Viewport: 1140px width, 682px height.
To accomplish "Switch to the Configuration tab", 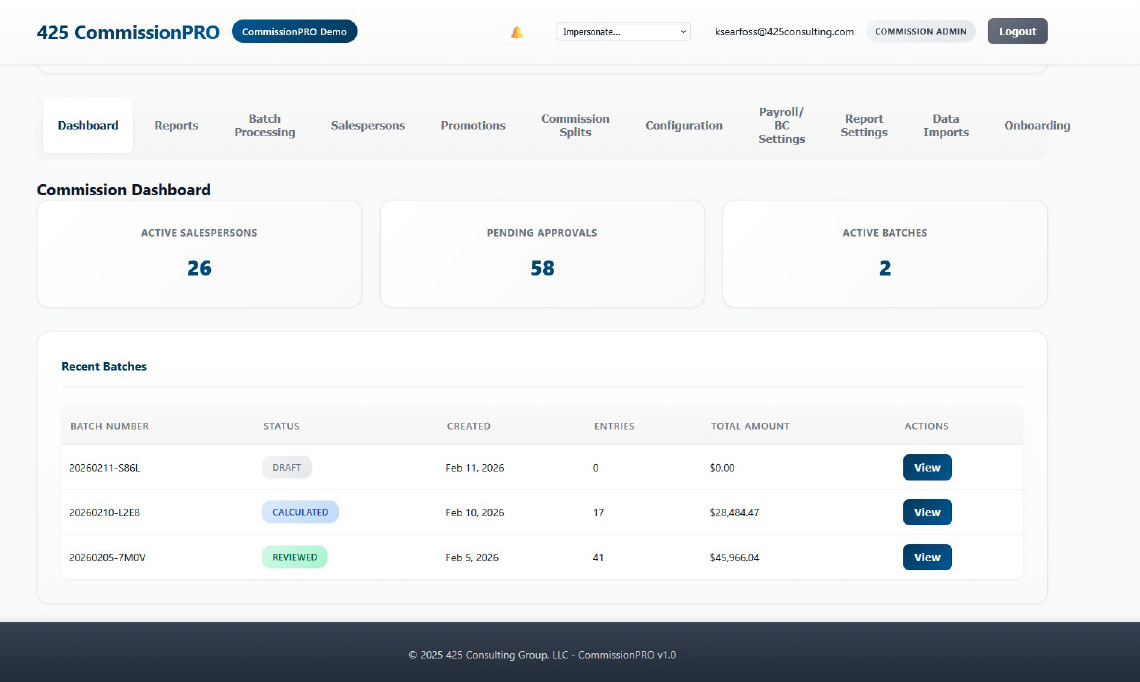I will 684,126.
